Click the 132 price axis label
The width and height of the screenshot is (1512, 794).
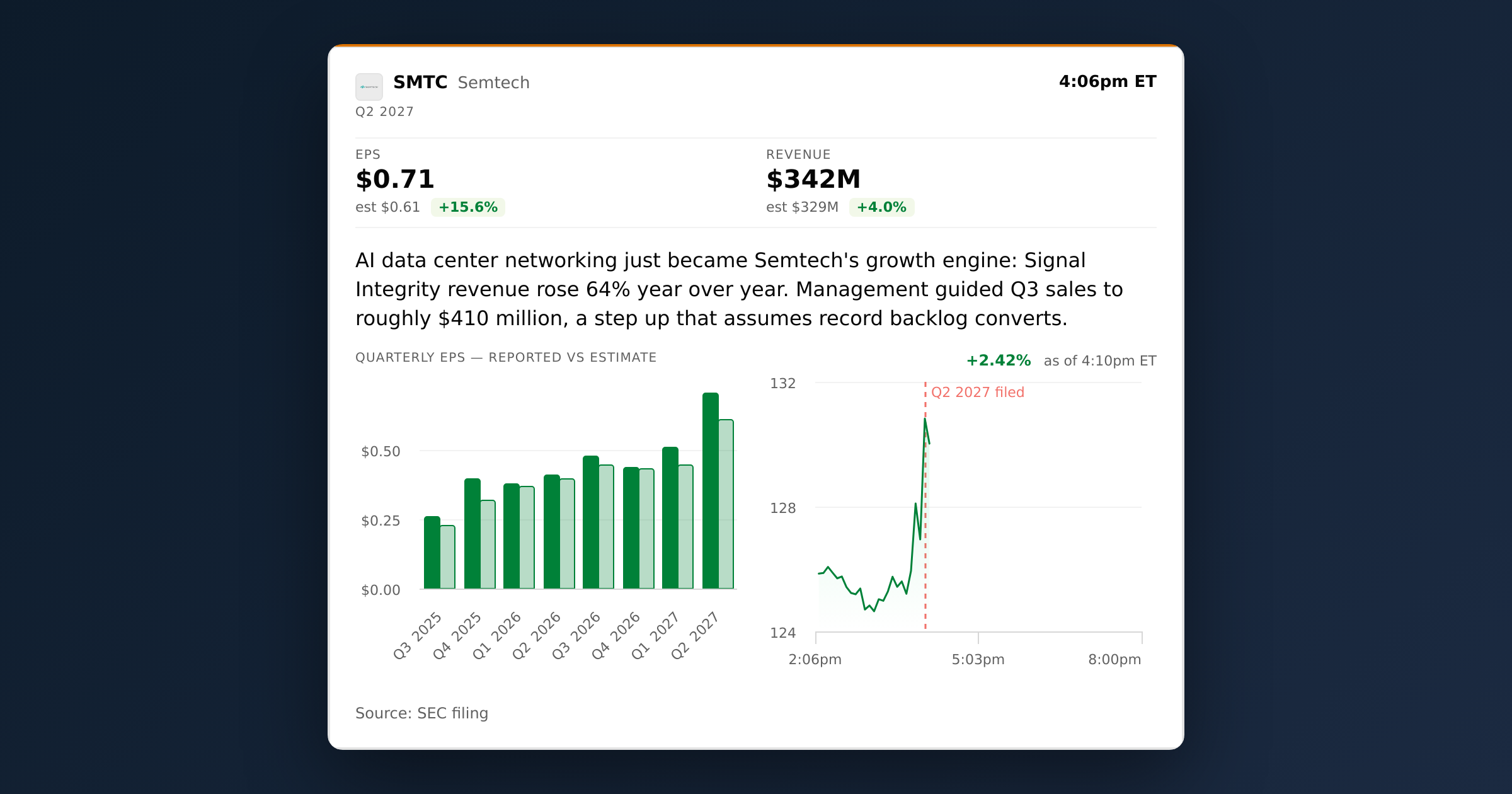point(783,383)
